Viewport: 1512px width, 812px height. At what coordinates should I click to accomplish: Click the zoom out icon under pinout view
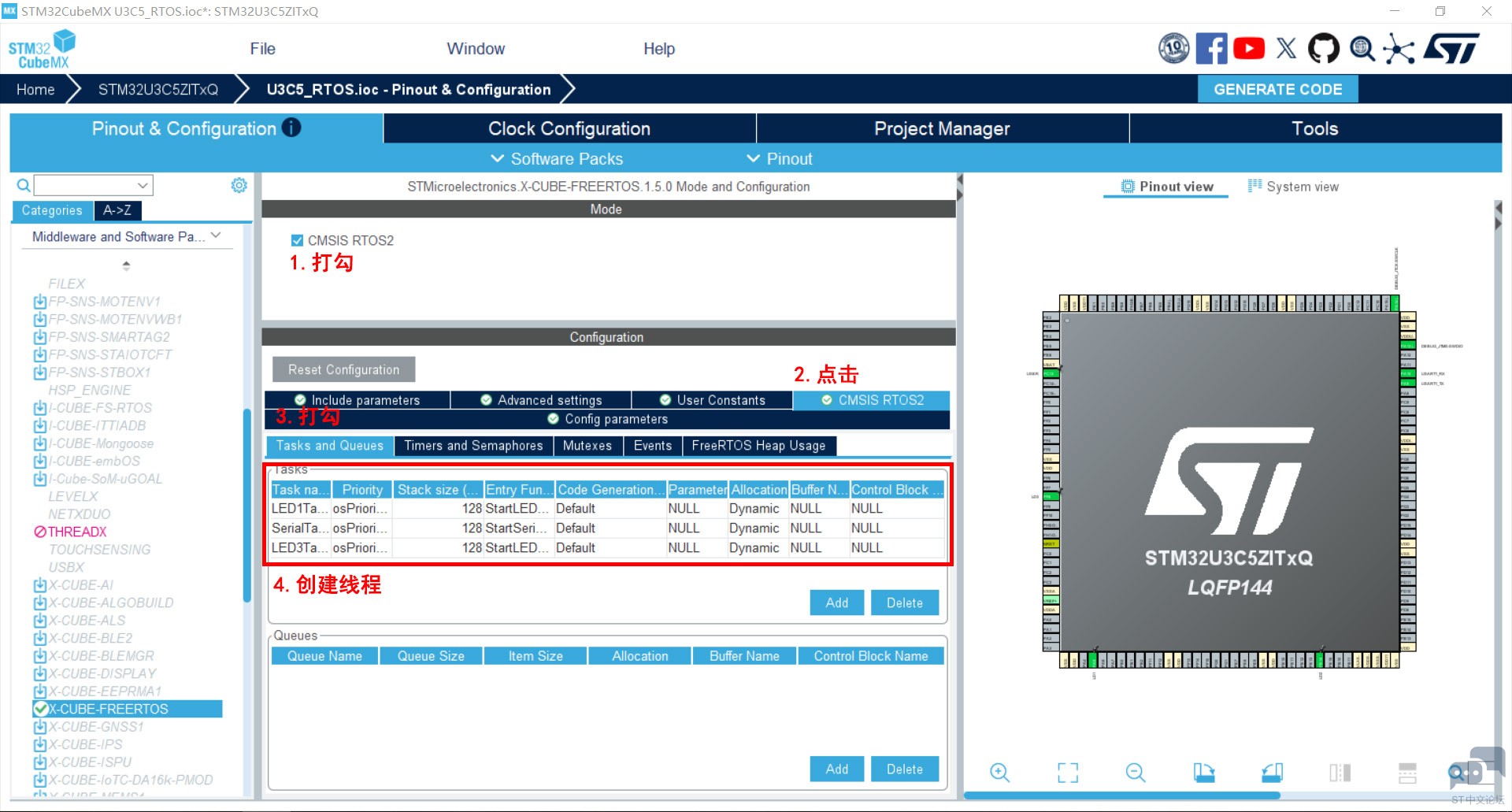pos(1136,773)
